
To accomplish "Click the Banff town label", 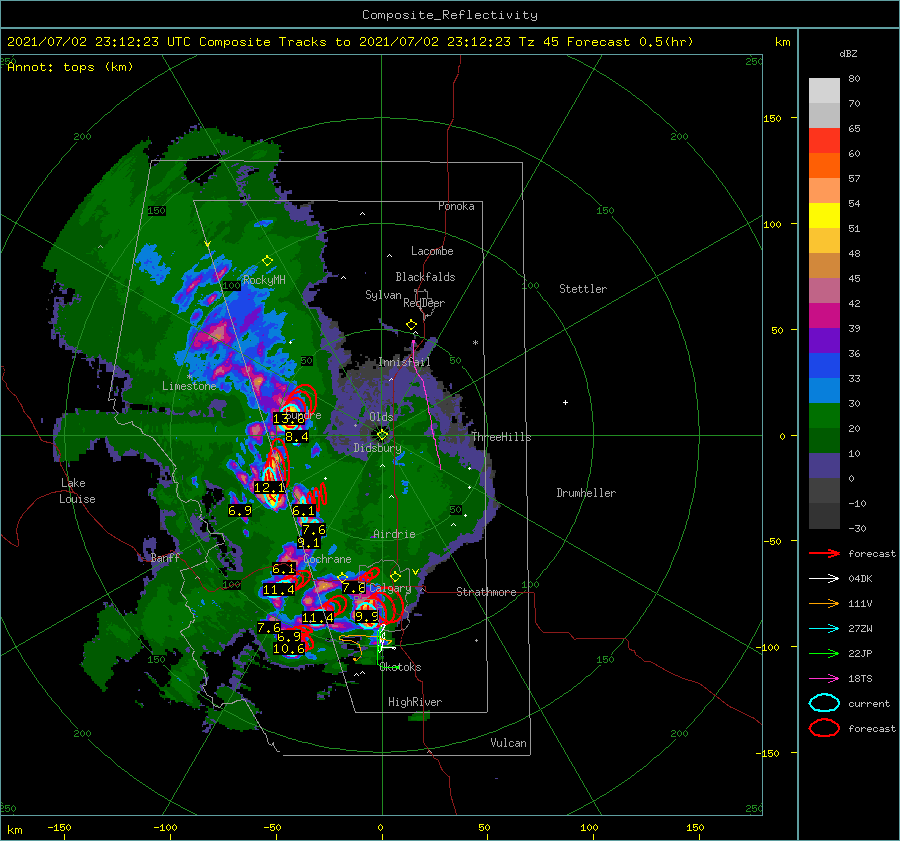I will coord(165,558).
